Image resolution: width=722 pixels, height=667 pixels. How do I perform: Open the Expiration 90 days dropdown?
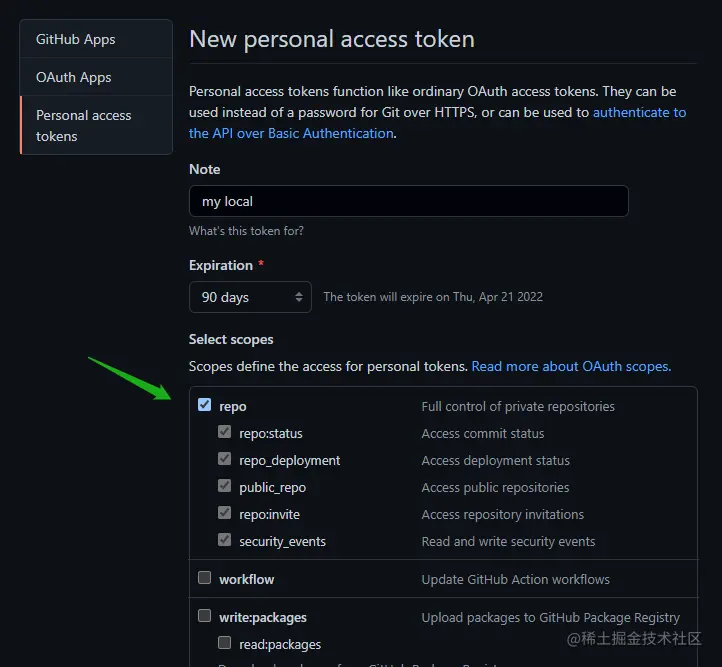(x=250, y=297)
